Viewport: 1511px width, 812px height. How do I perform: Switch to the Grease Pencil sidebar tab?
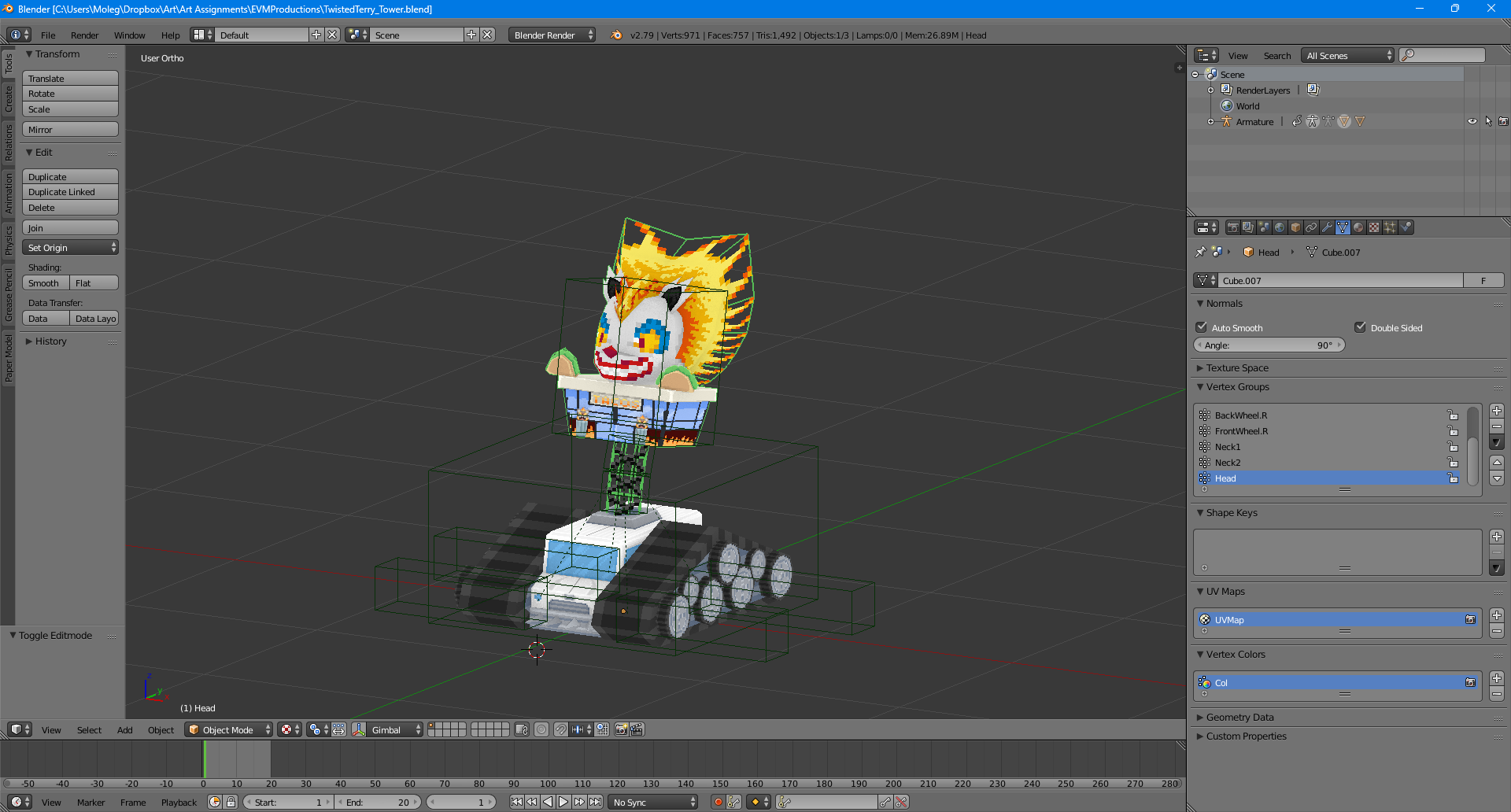point(9,294)
